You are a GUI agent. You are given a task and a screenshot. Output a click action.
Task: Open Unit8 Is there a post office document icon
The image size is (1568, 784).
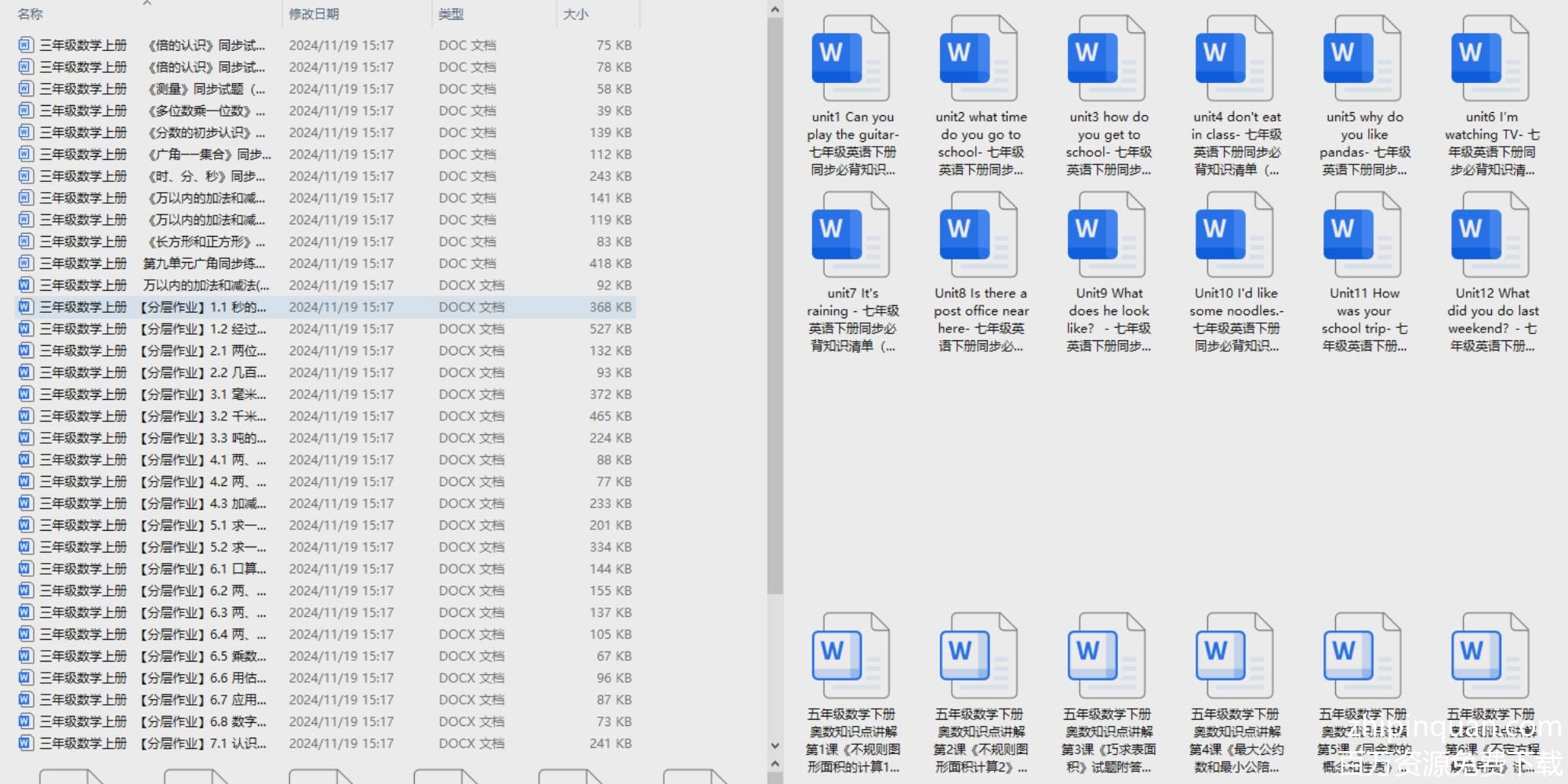[x=978, y=235]
